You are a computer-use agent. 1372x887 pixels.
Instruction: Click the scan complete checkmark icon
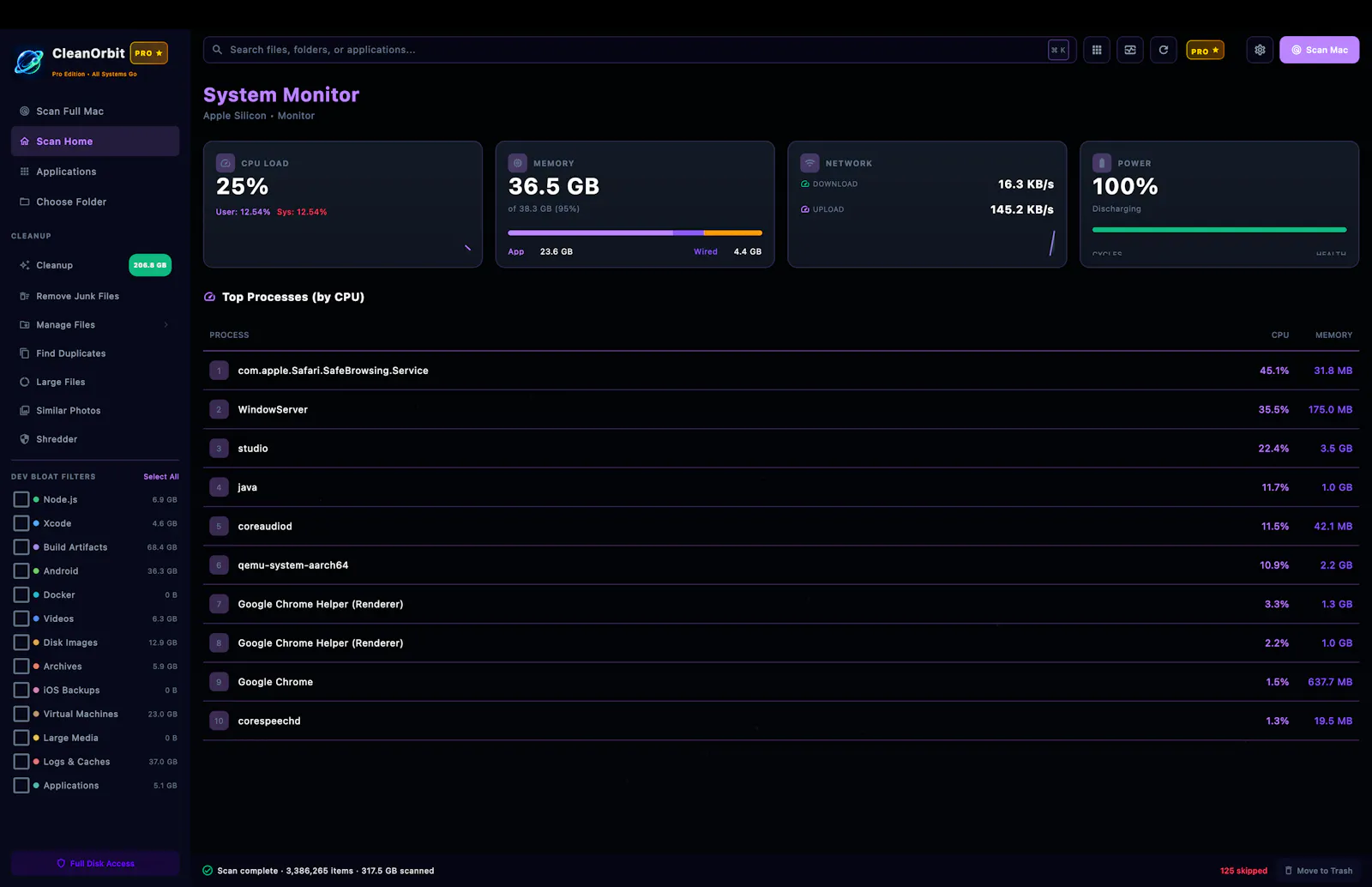208,871
